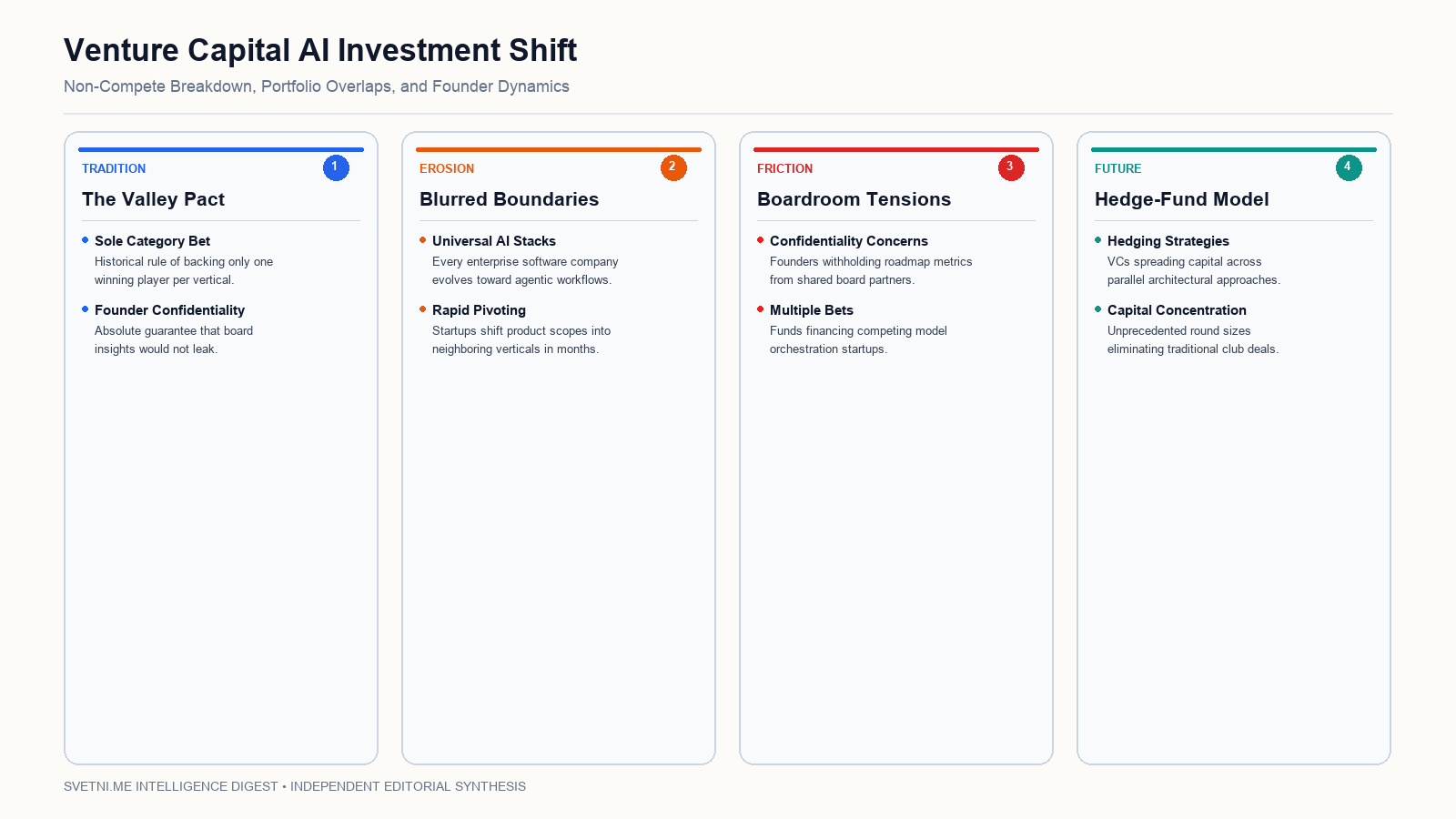Click text 'VCs spreading capital across'

1184,262
